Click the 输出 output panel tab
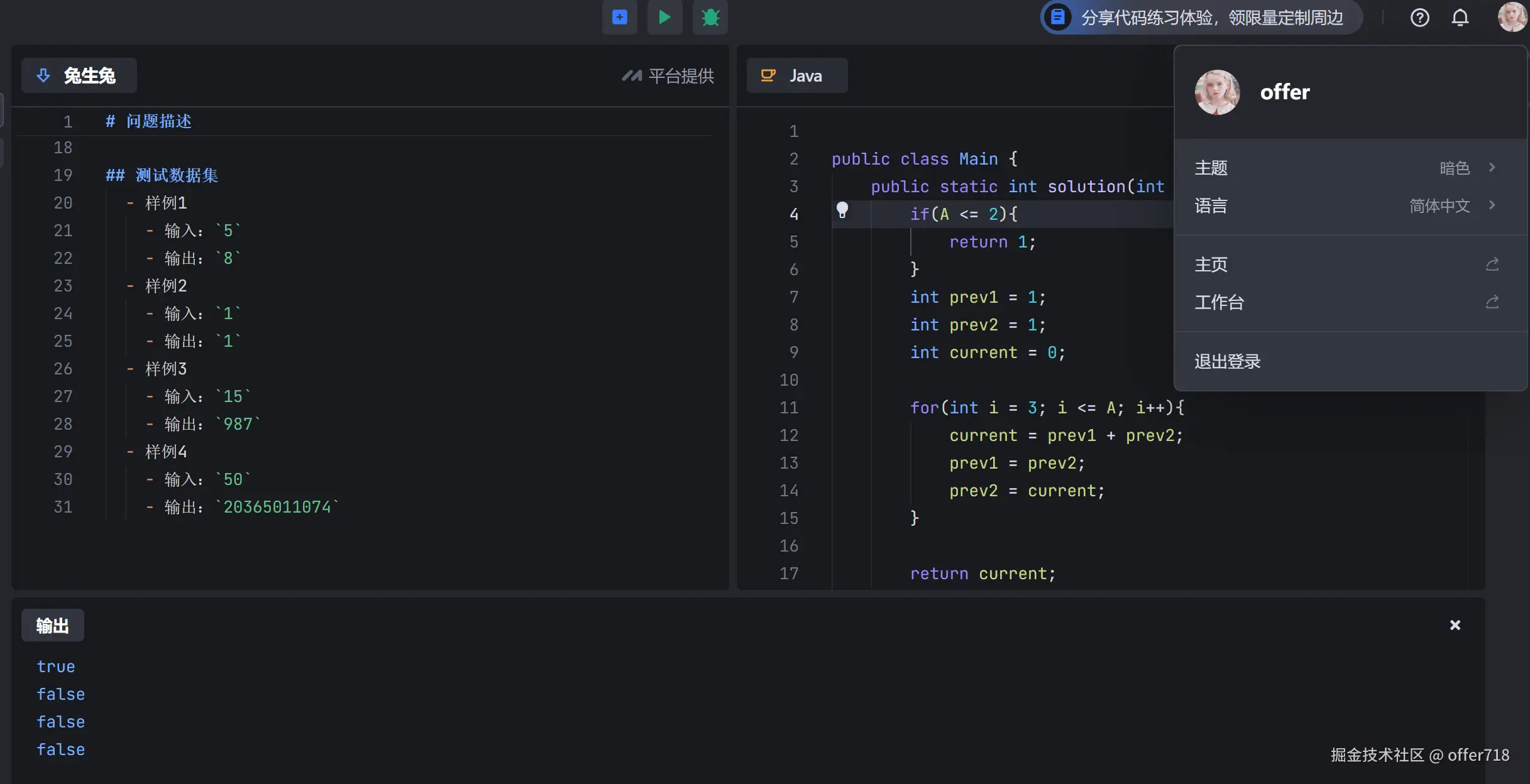The width and height of the screenshot is (1530, 784). 52,625
